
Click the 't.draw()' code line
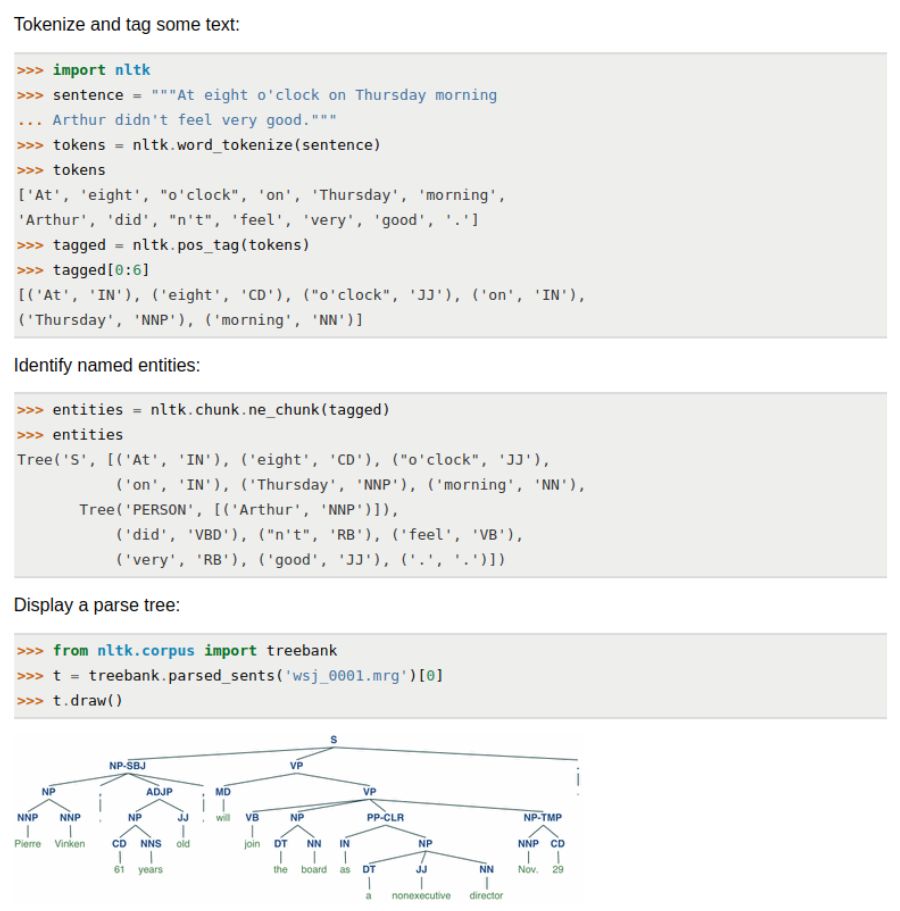tap(87, 700)
